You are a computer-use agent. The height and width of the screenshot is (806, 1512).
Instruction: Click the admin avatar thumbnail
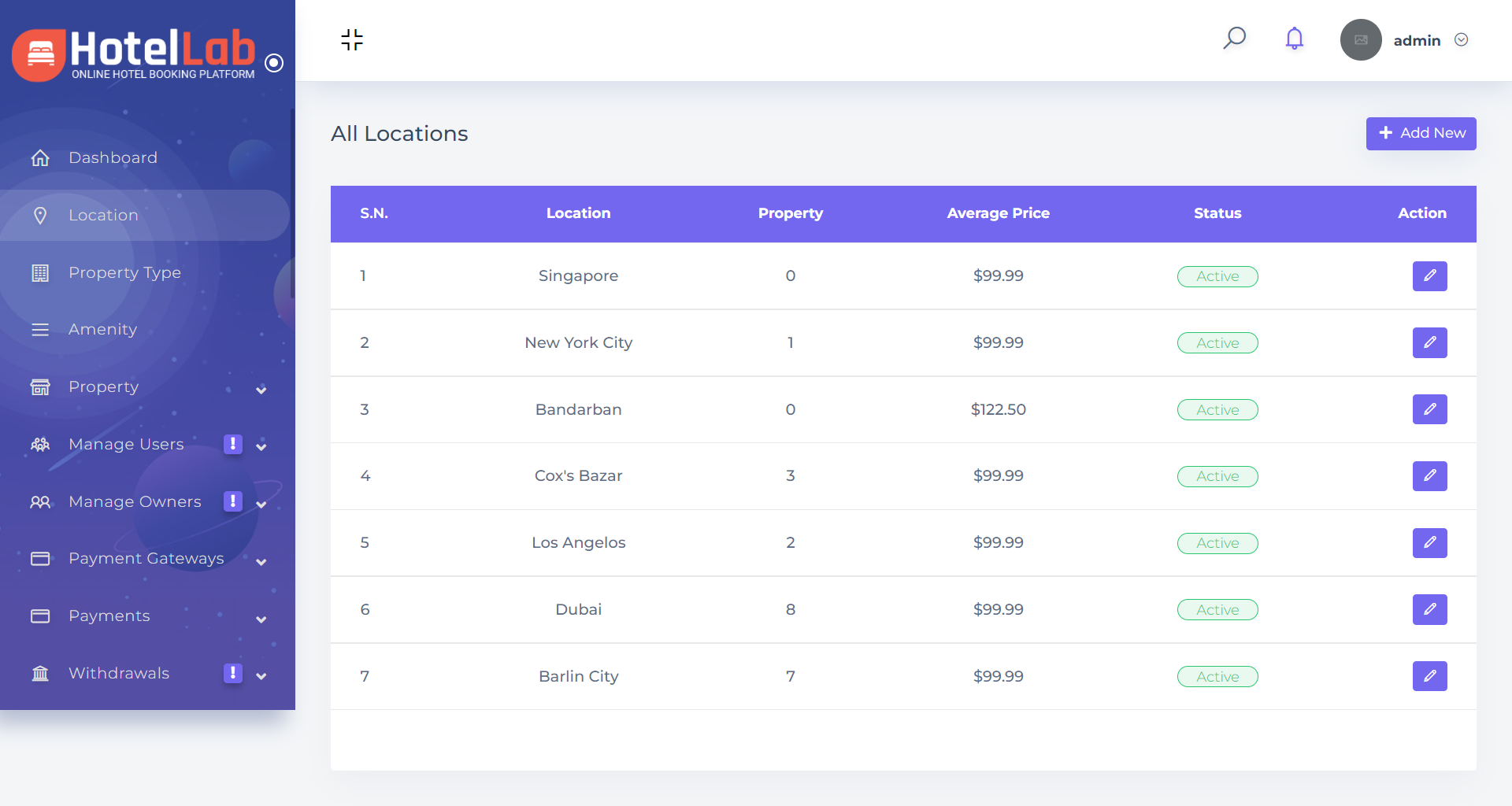coord(1360,40)
